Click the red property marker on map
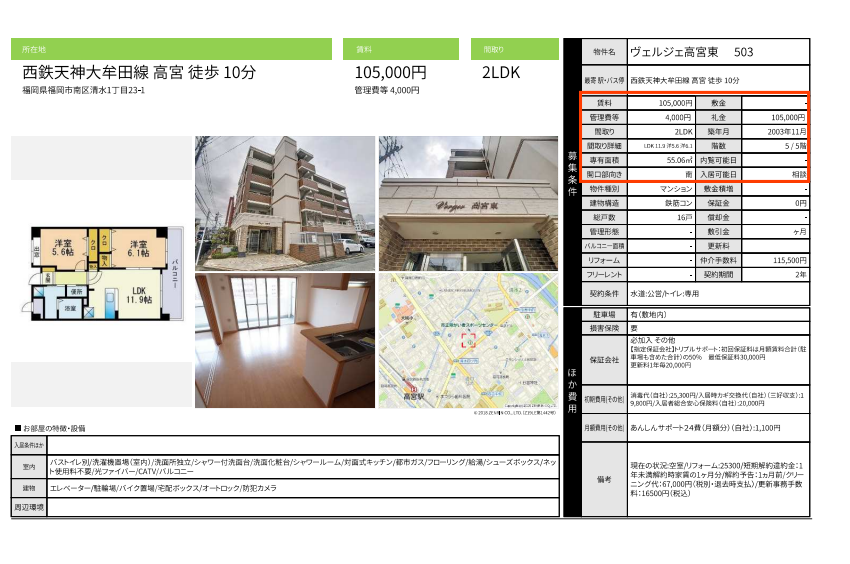This screenshot has width=850, height=564. click(x=466, y=341)
